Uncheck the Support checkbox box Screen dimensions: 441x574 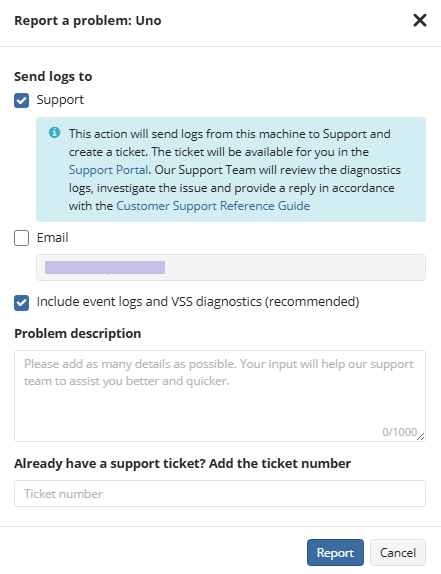pos(22,100)
